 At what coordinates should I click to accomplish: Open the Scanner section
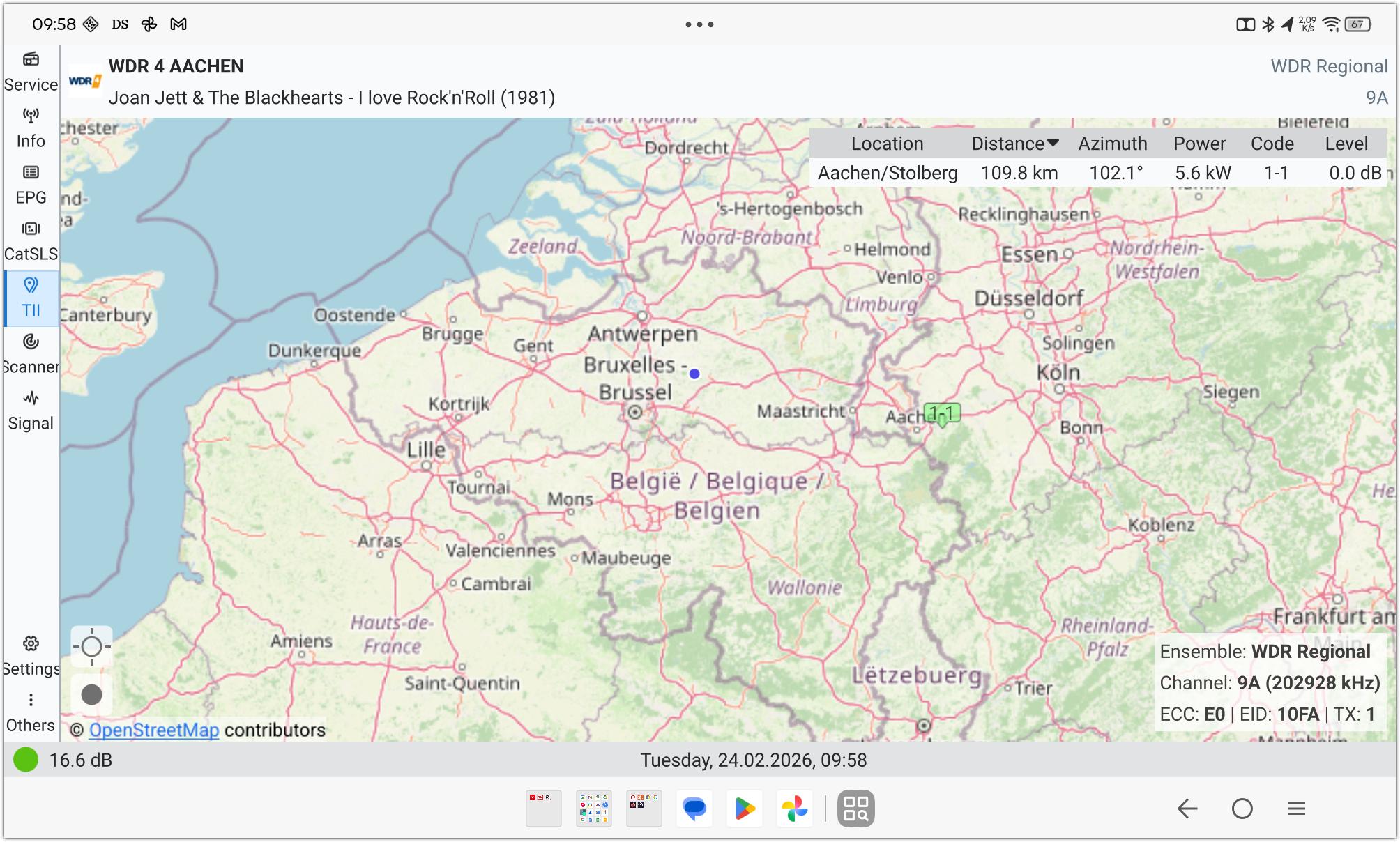pyautogui.click(x=31, y=354)
